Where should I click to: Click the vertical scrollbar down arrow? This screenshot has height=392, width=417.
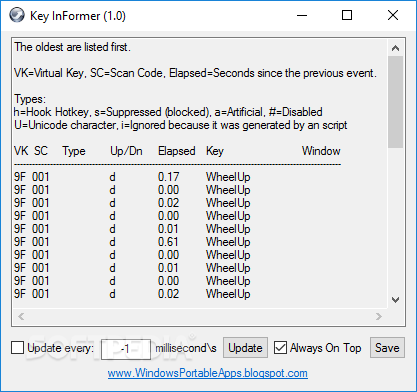(395, 300)
